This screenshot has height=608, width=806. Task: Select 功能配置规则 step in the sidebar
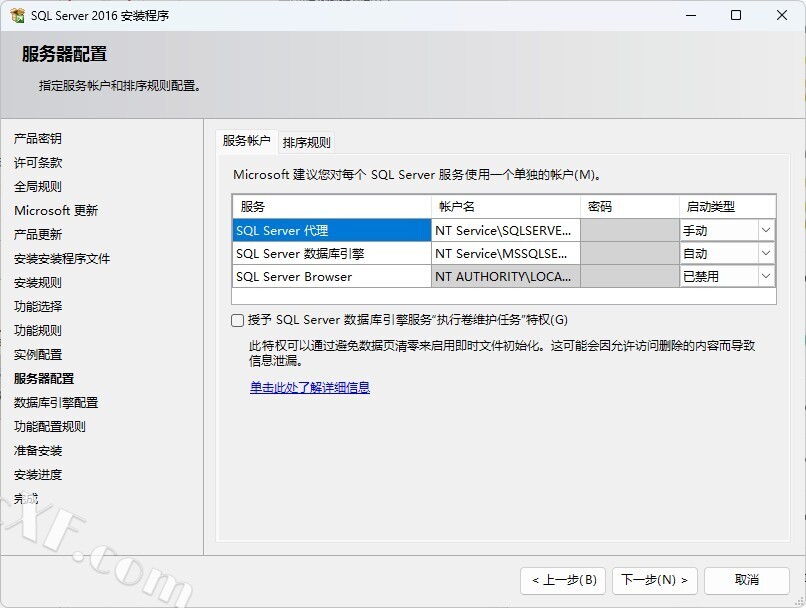tap(50, 427)
